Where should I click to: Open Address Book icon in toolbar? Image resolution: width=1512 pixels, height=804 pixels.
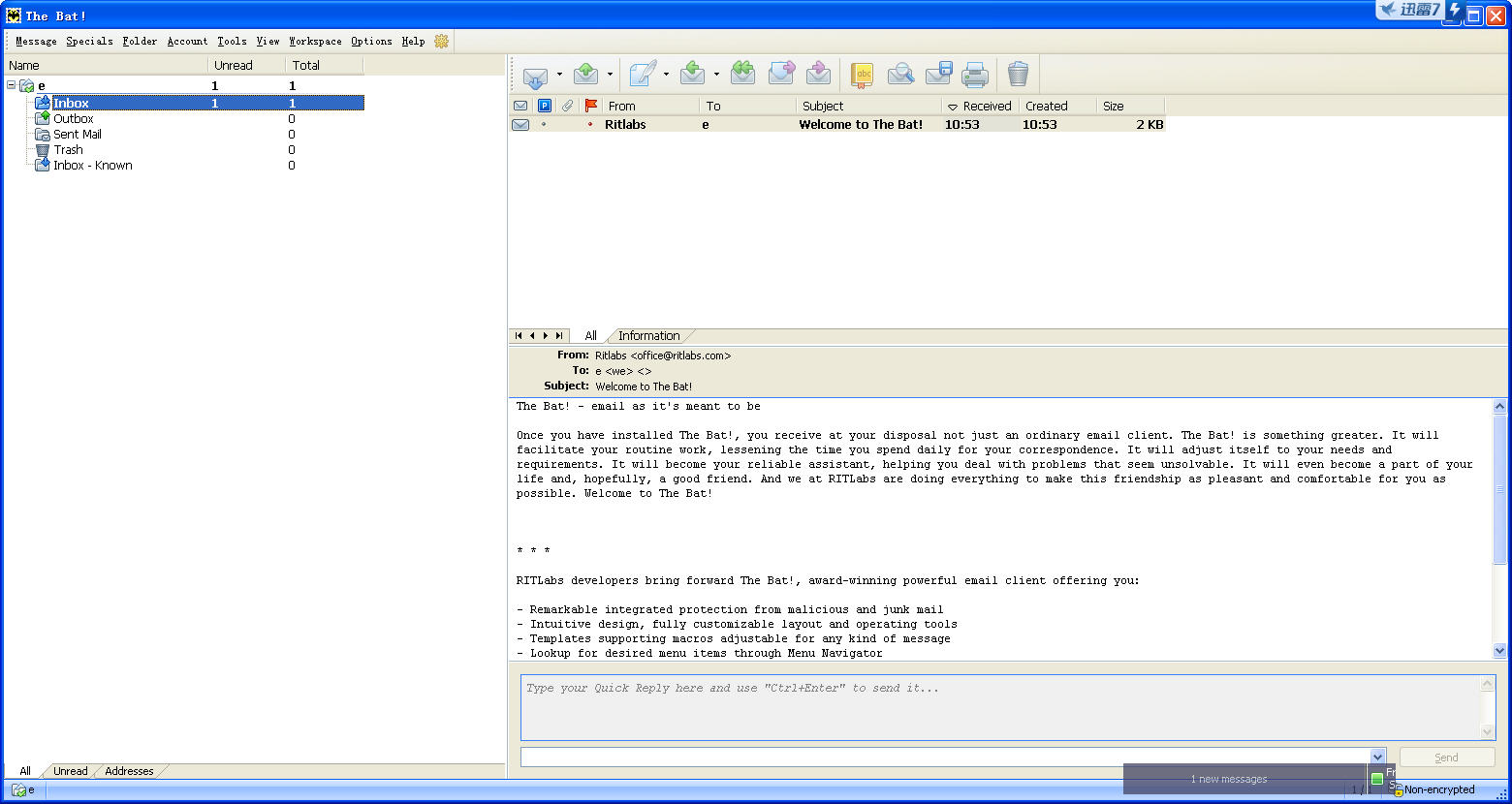[x=862, y=75]
